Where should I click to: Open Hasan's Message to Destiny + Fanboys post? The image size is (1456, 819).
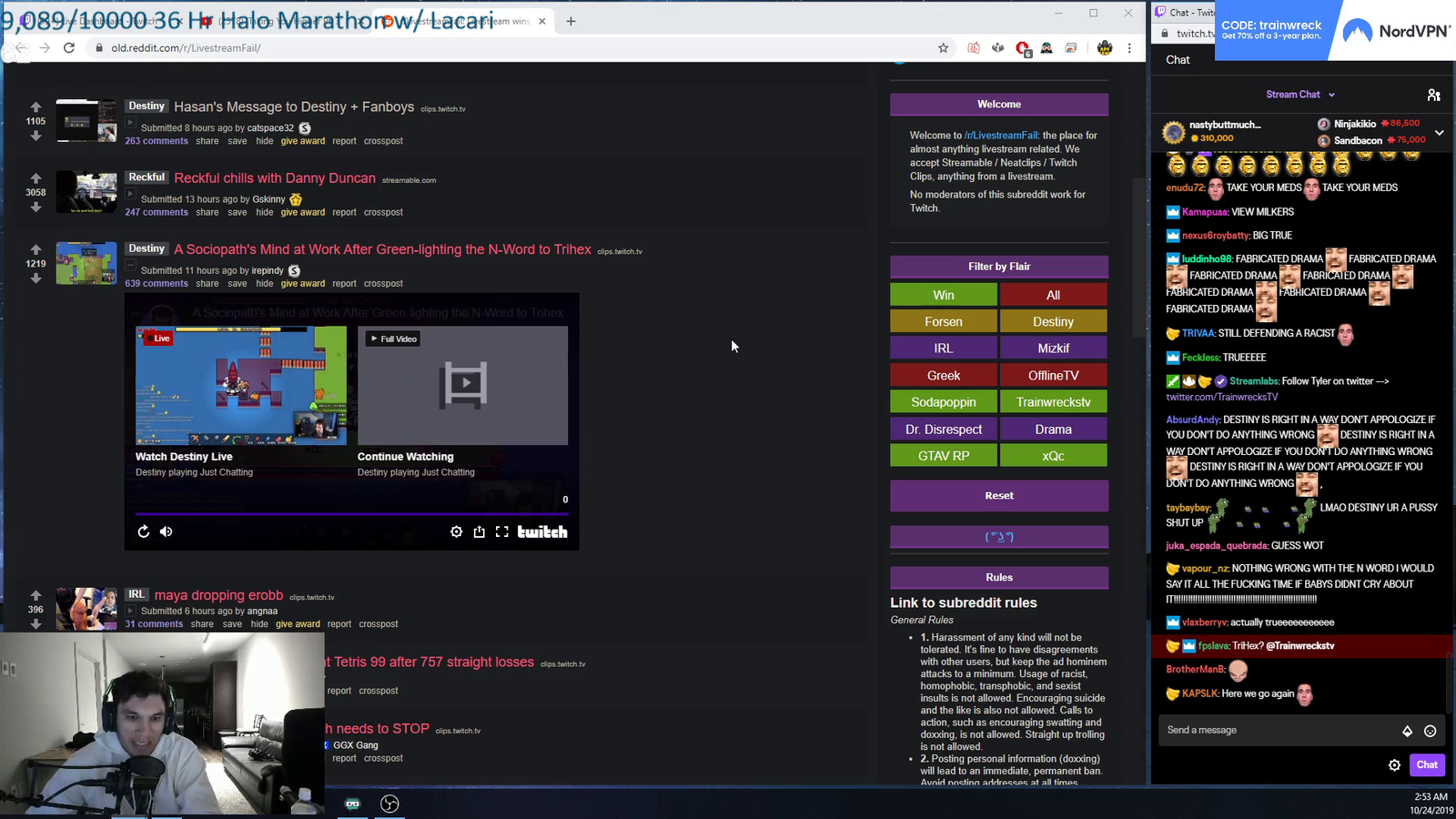[294, 106]
